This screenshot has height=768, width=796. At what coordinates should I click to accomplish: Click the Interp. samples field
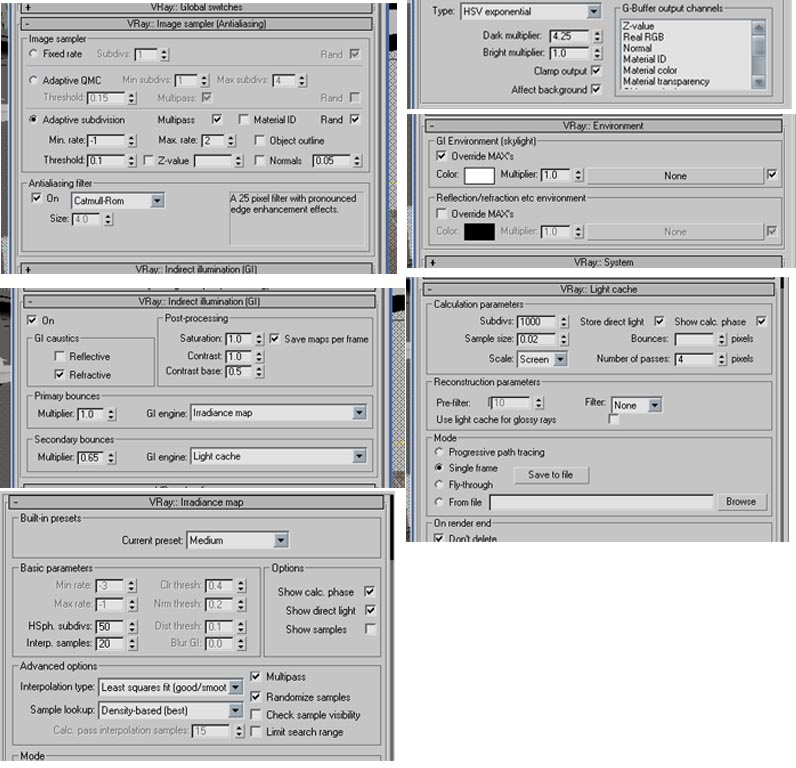click(x=110, y=644)
